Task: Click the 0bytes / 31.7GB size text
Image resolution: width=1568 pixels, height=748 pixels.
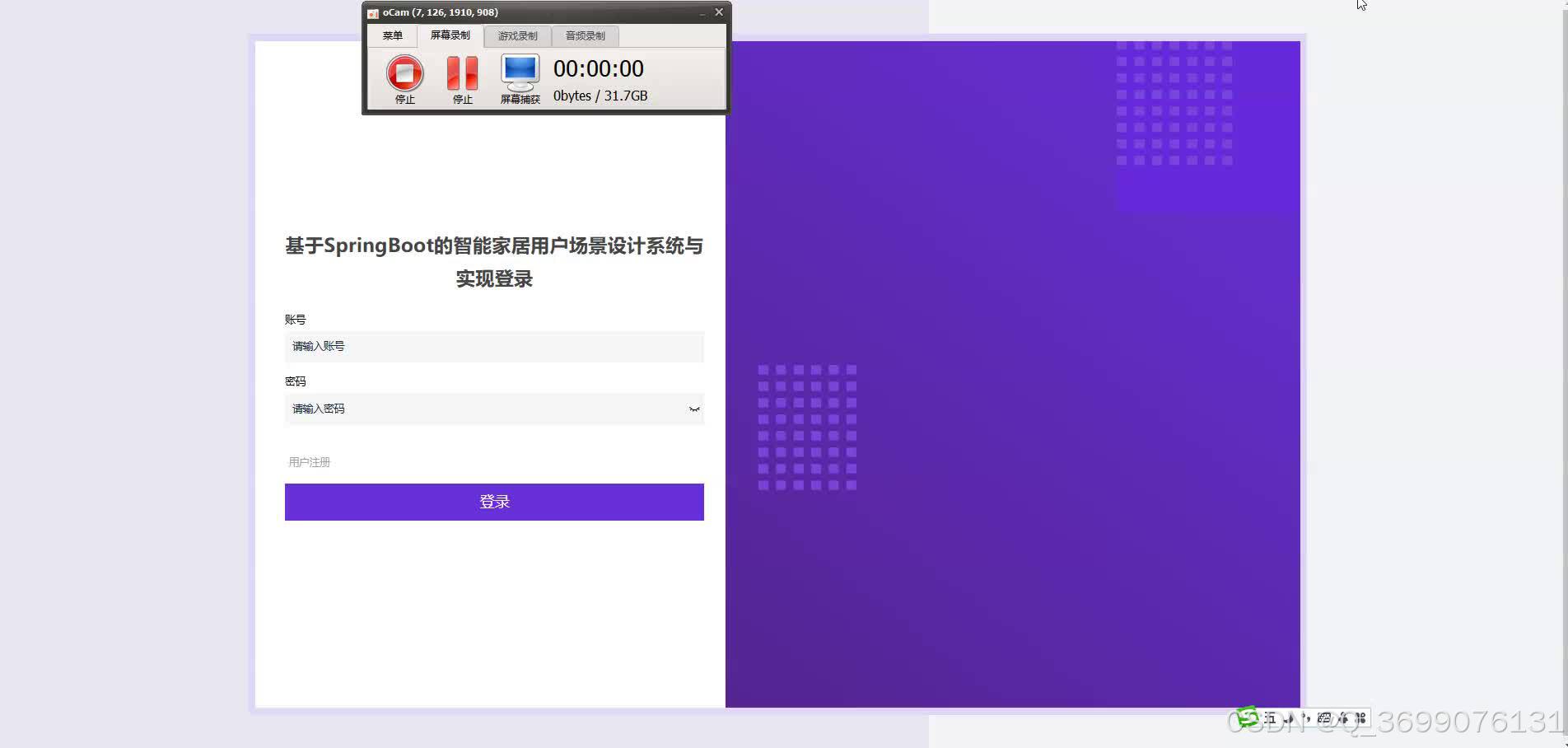Action: (x=600, y=96)
